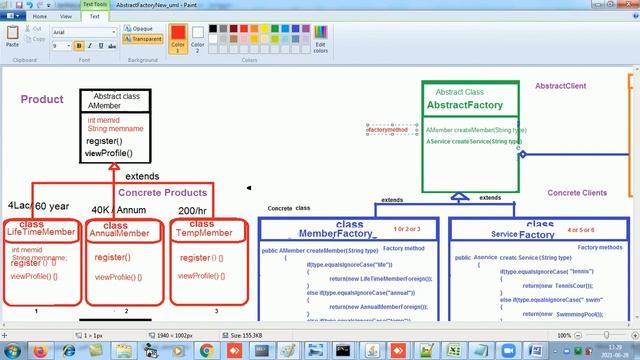The height and width of the screenshot is (360, 640).
Task: Open Windows Explorer folder in the taskbar
Action: (x=124, y=351)
